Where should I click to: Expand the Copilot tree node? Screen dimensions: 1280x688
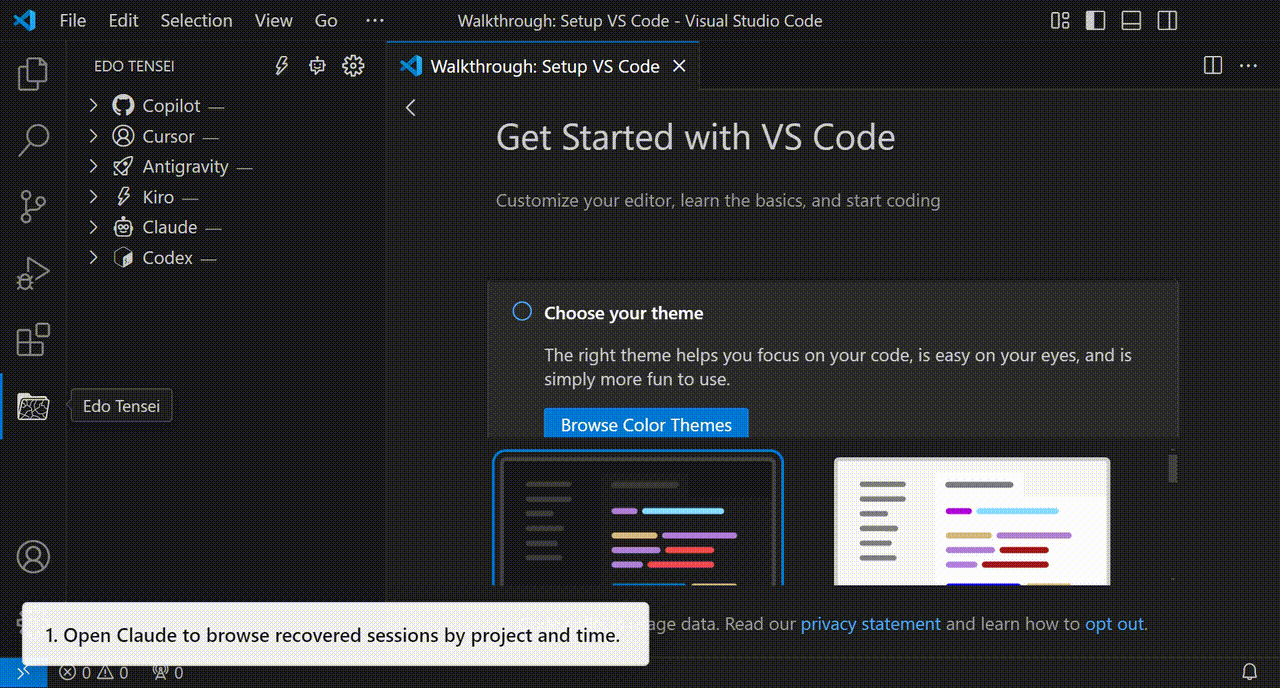point(93,106)
